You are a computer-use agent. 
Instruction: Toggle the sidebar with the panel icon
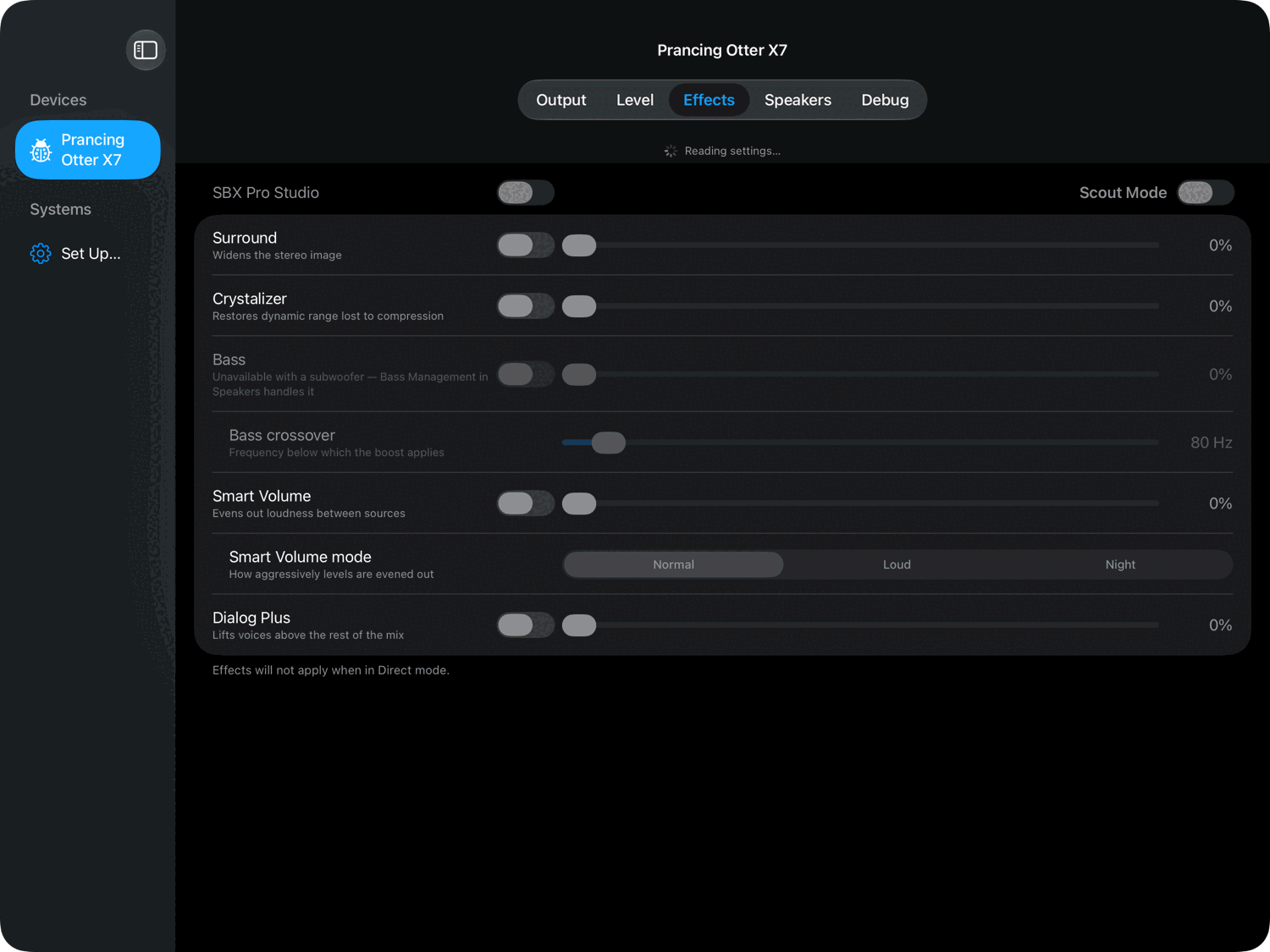click(x=146, y=50)
